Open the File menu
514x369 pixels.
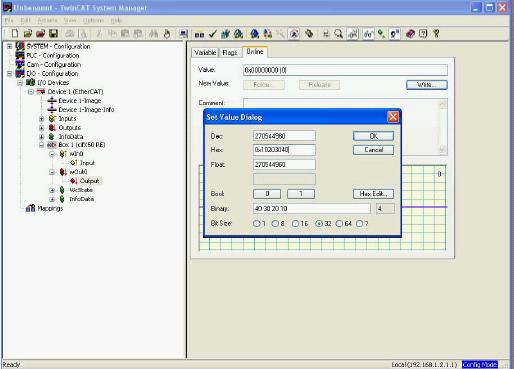click(9, 20)
